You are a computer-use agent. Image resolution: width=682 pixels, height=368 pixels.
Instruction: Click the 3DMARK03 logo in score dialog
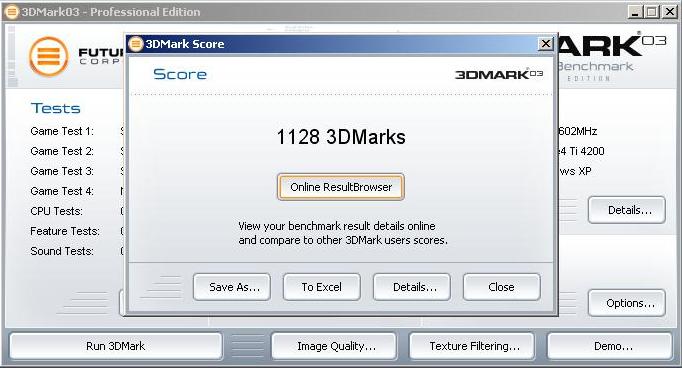[499, 74]
